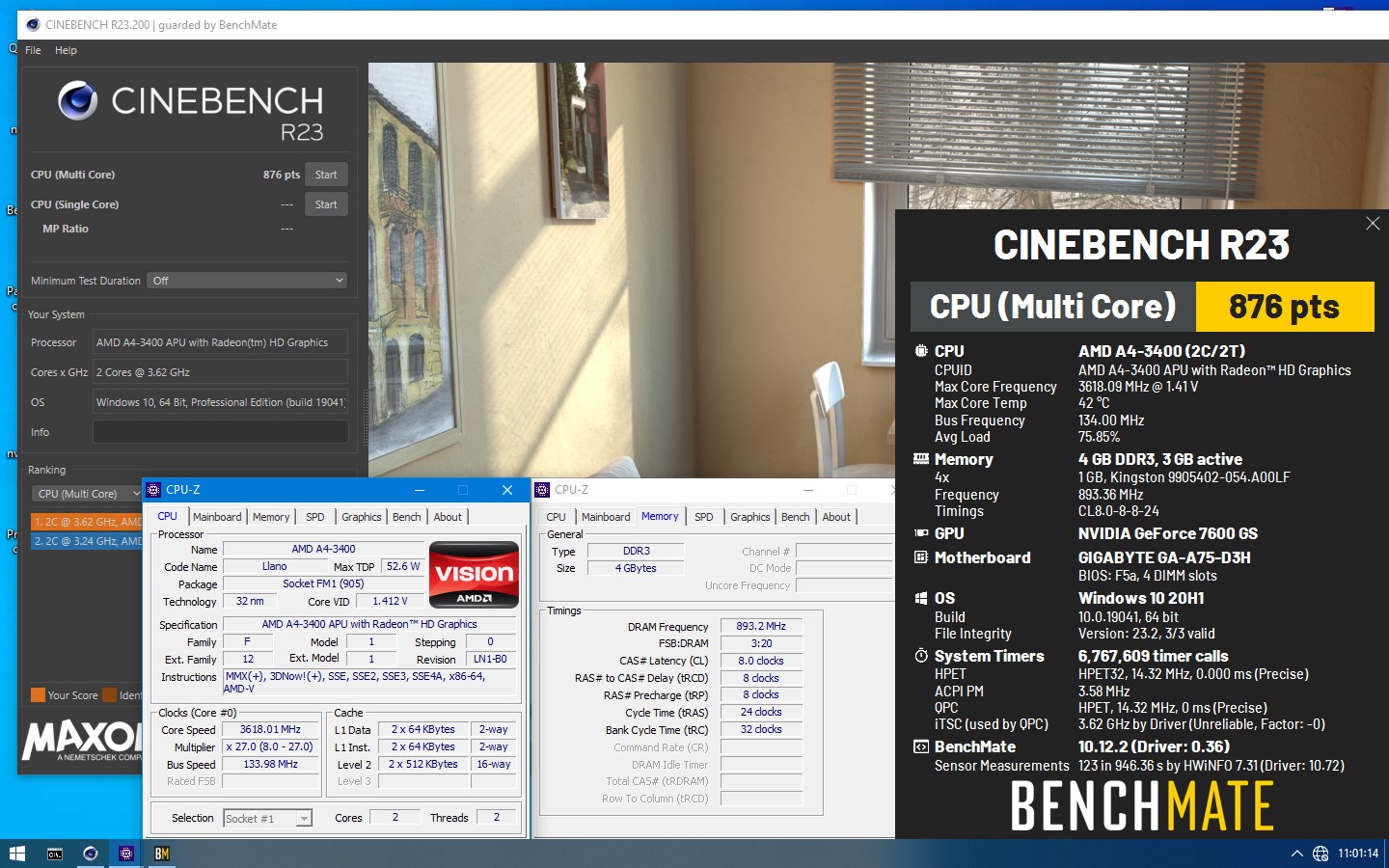Viewport: 1389px width, 868px height.
Task: Click the OS Windows icon in BenchMate panel
Action: coord(921,598)
